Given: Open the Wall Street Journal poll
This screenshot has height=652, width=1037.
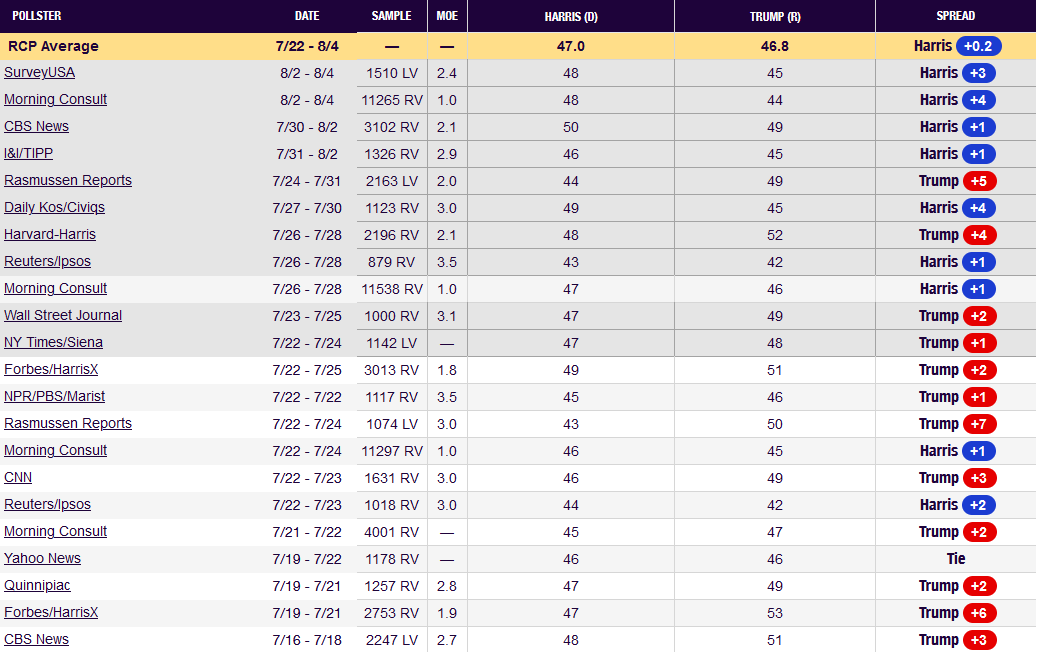Looking at the screenshot, I should (x=63, y=316).
